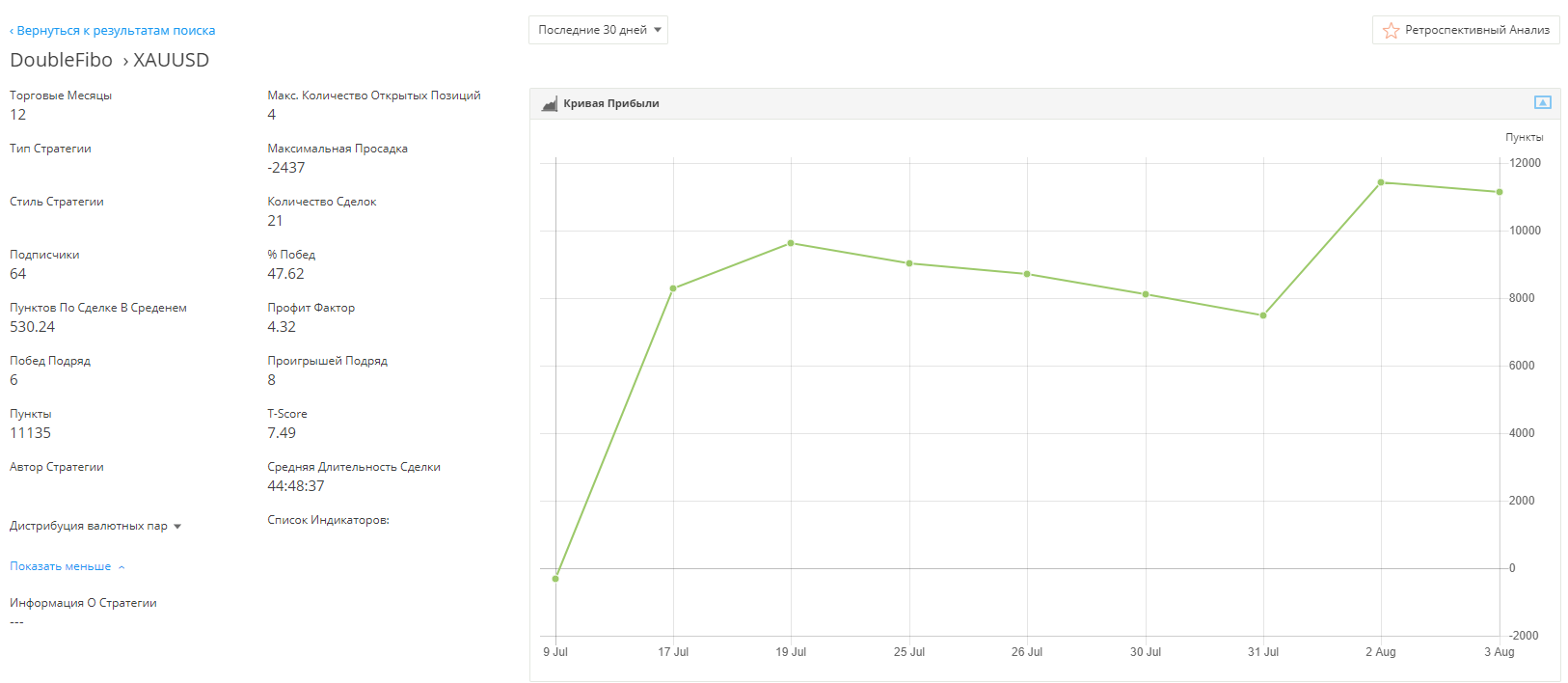Select the 25 Jul chart point
Screen dimensions: 1568x683
click(909, 263)
